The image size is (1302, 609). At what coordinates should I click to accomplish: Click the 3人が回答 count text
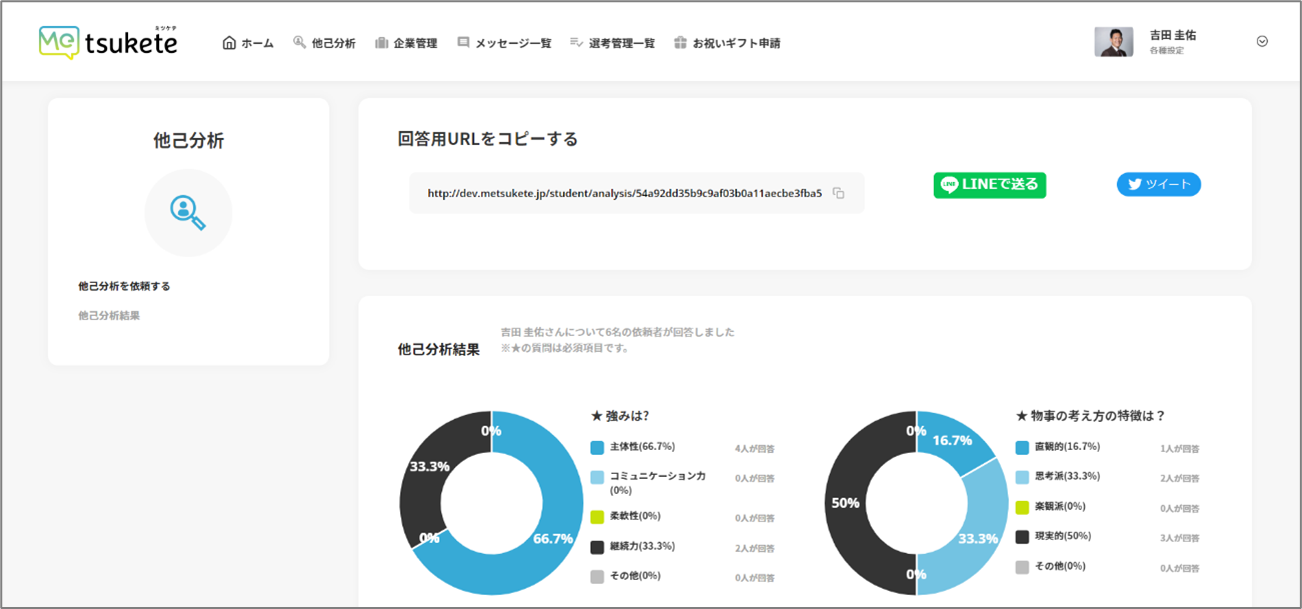tap(1180, 539)
